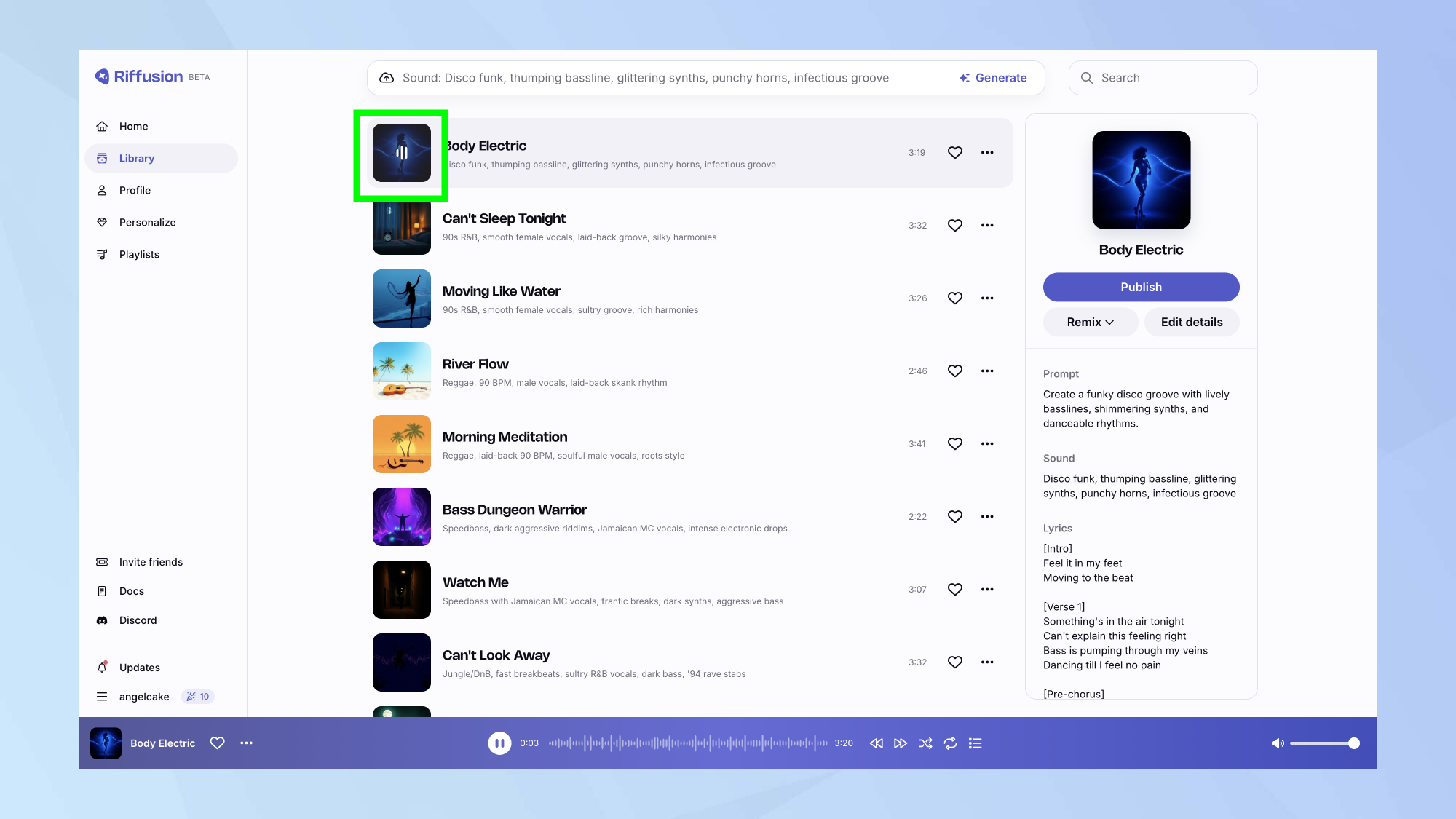Viewport: 1456px width, 819px height.
Task: Go to Playlists in the sidebar
Action: tap(138, 255)
